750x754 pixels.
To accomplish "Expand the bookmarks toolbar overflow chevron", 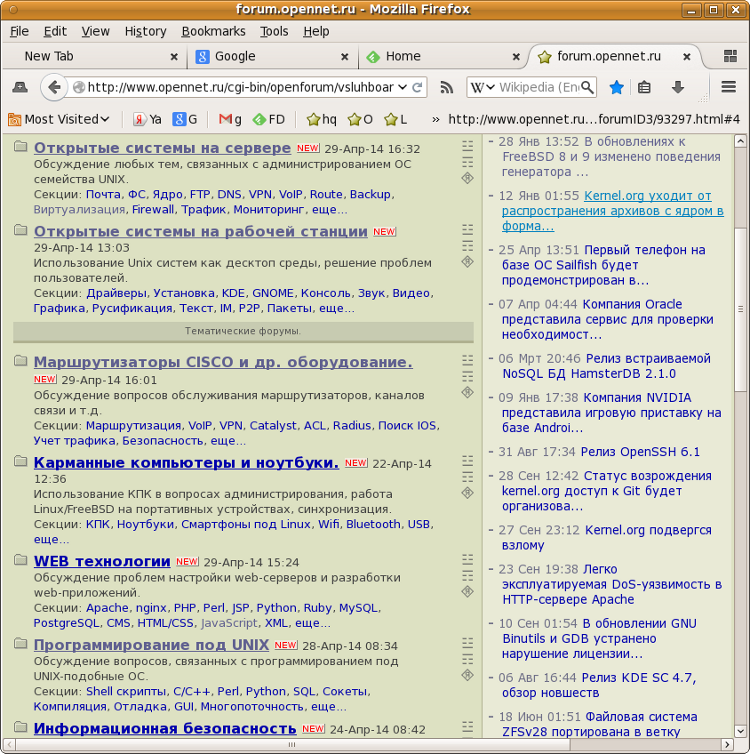I will click(435, 119).
